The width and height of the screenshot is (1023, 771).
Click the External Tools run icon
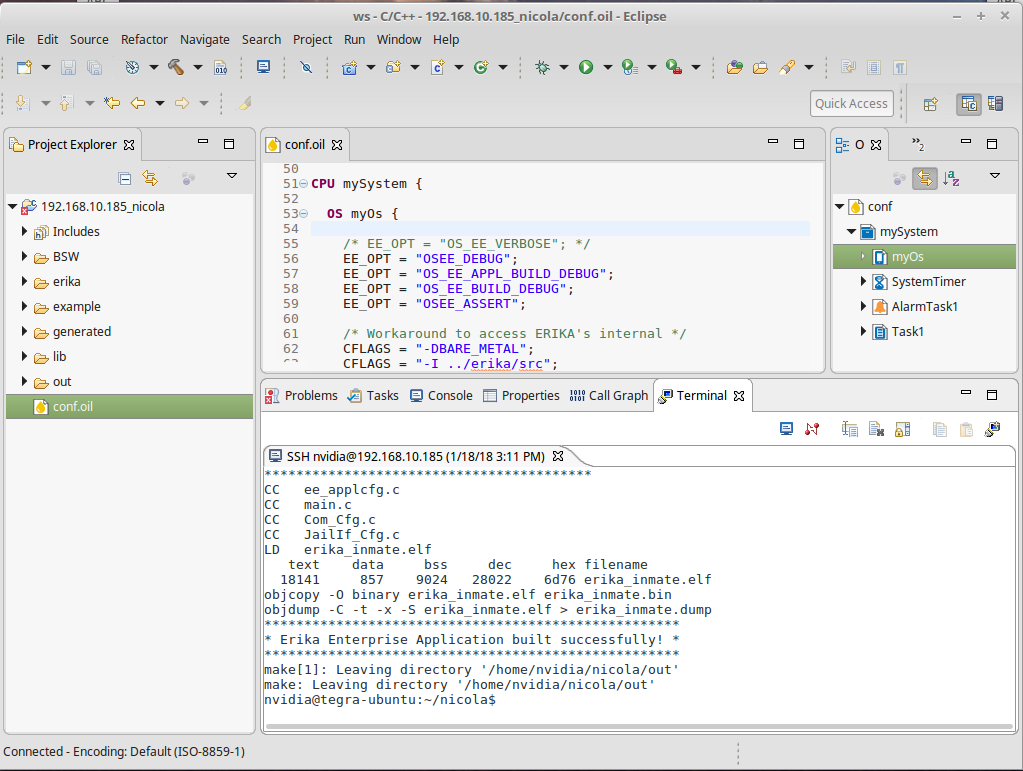(674, 67)
